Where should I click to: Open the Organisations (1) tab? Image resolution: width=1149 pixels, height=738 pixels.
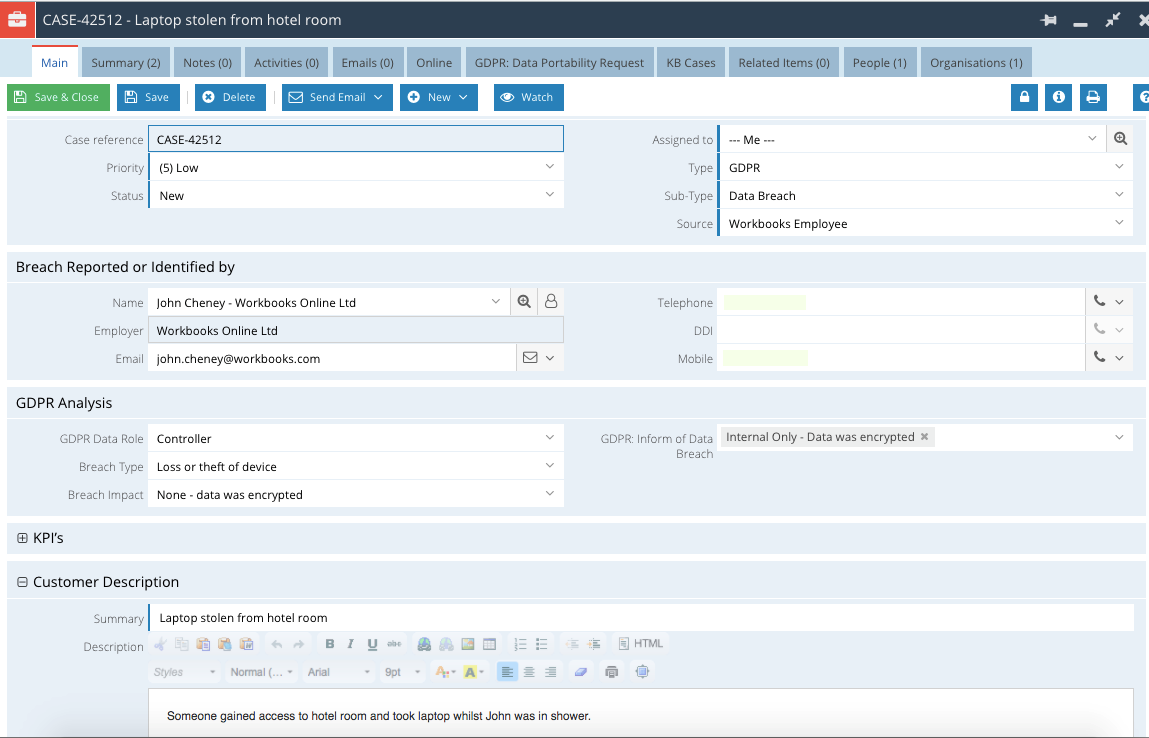976,62
